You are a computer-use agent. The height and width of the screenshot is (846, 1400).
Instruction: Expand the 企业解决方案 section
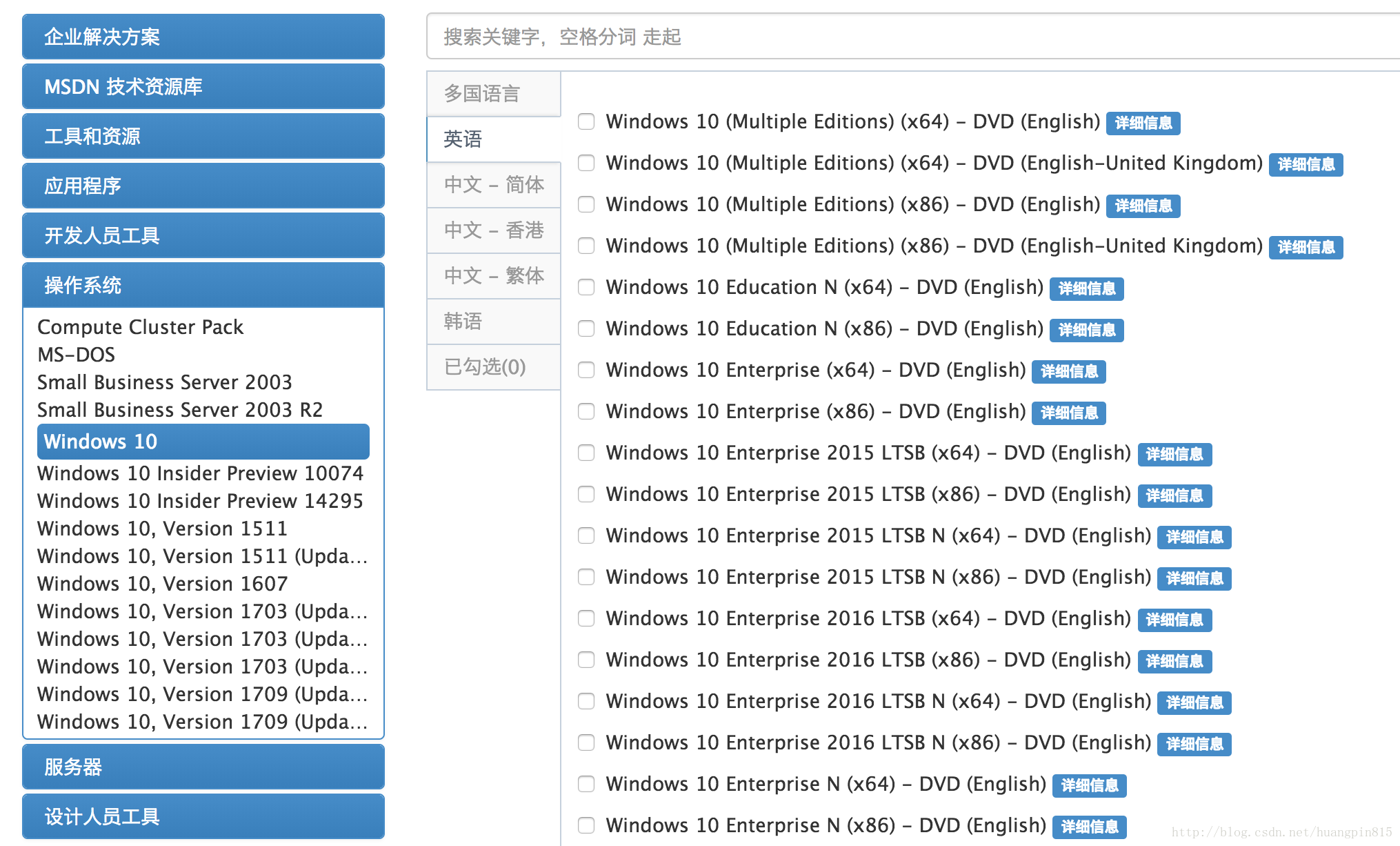(x=203, y=37)
